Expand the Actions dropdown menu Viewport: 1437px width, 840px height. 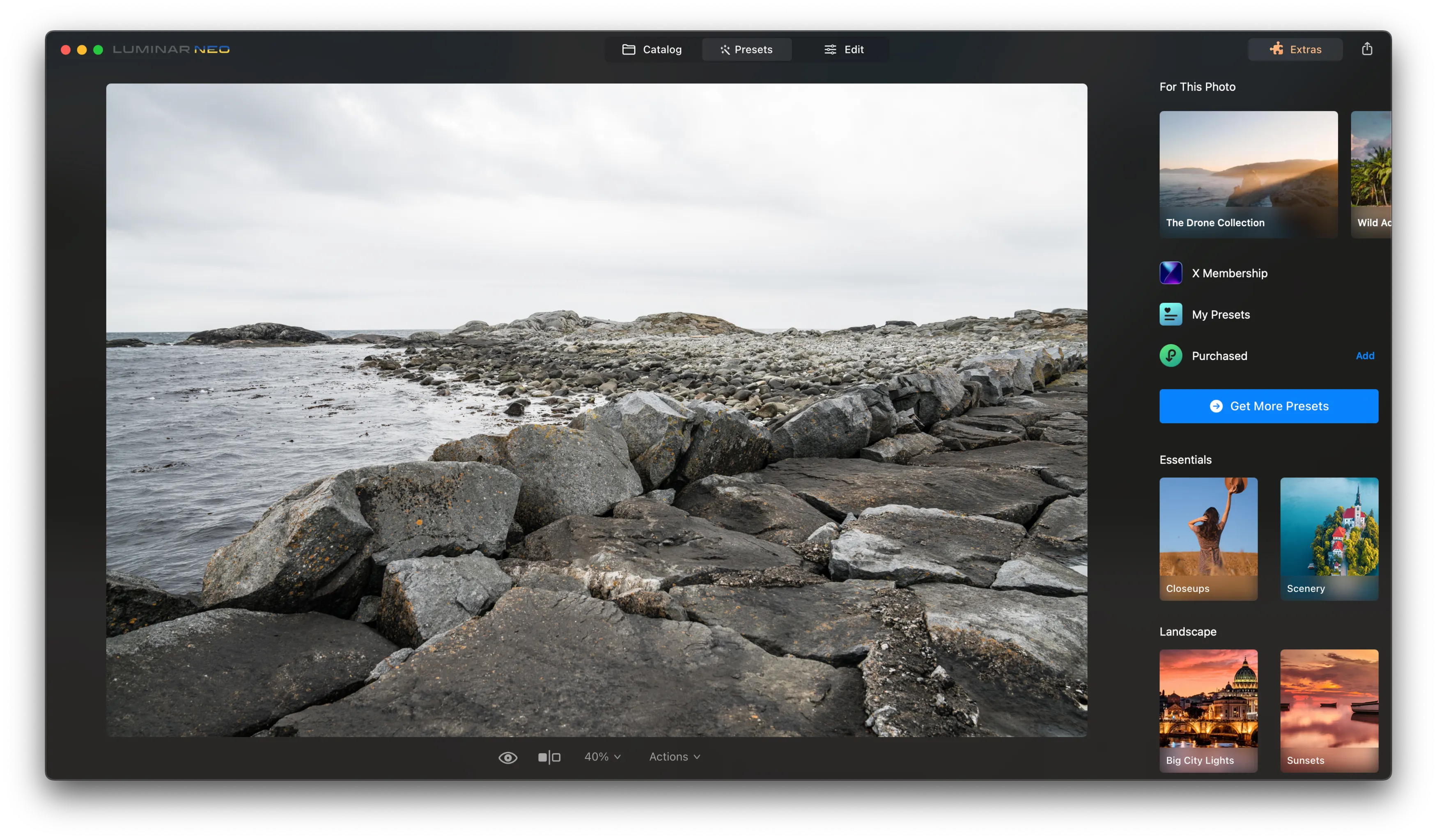click(674, 757)
